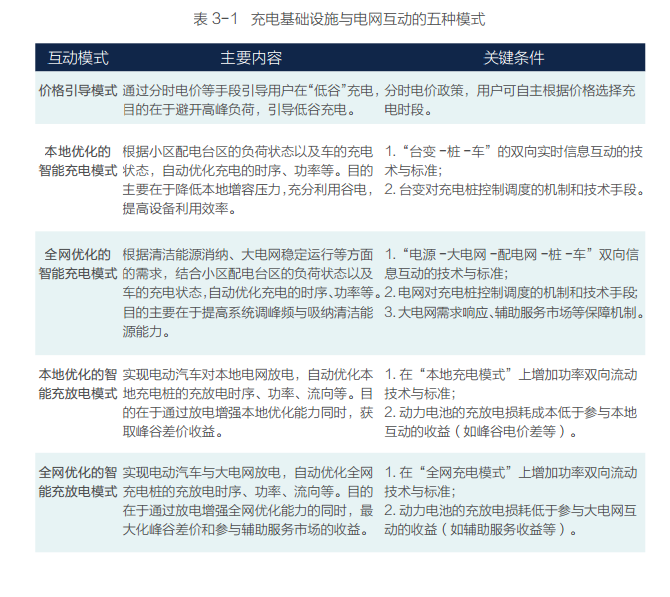The width and height of the screenshot is (670, 597).
Task: Select the 价格引导模式 row label
Action: (x=78, y=90)
